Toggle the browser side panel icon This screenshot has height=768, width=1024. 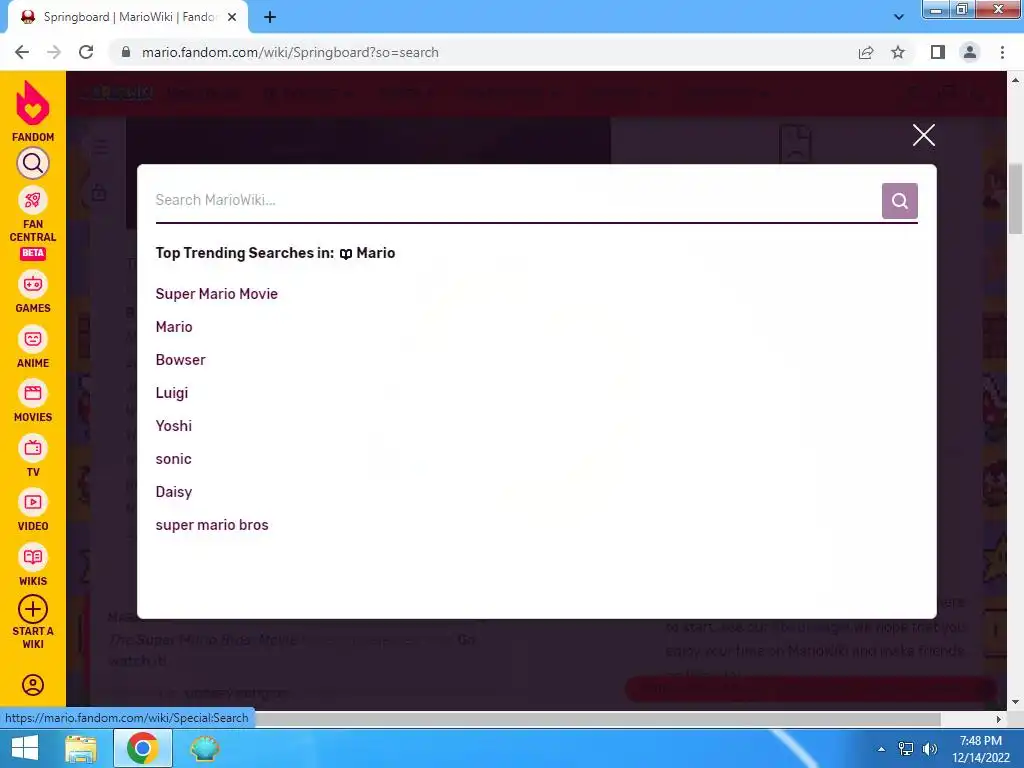pyautogui.click(x=937, y=52)
